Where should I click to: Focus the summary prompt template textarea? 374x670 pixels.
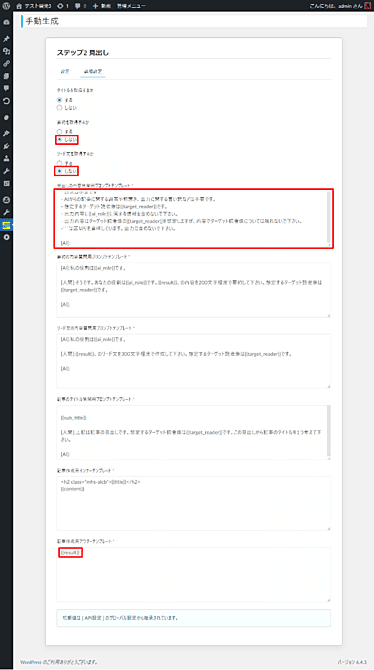pyautogui.click(x=194, y=290)
